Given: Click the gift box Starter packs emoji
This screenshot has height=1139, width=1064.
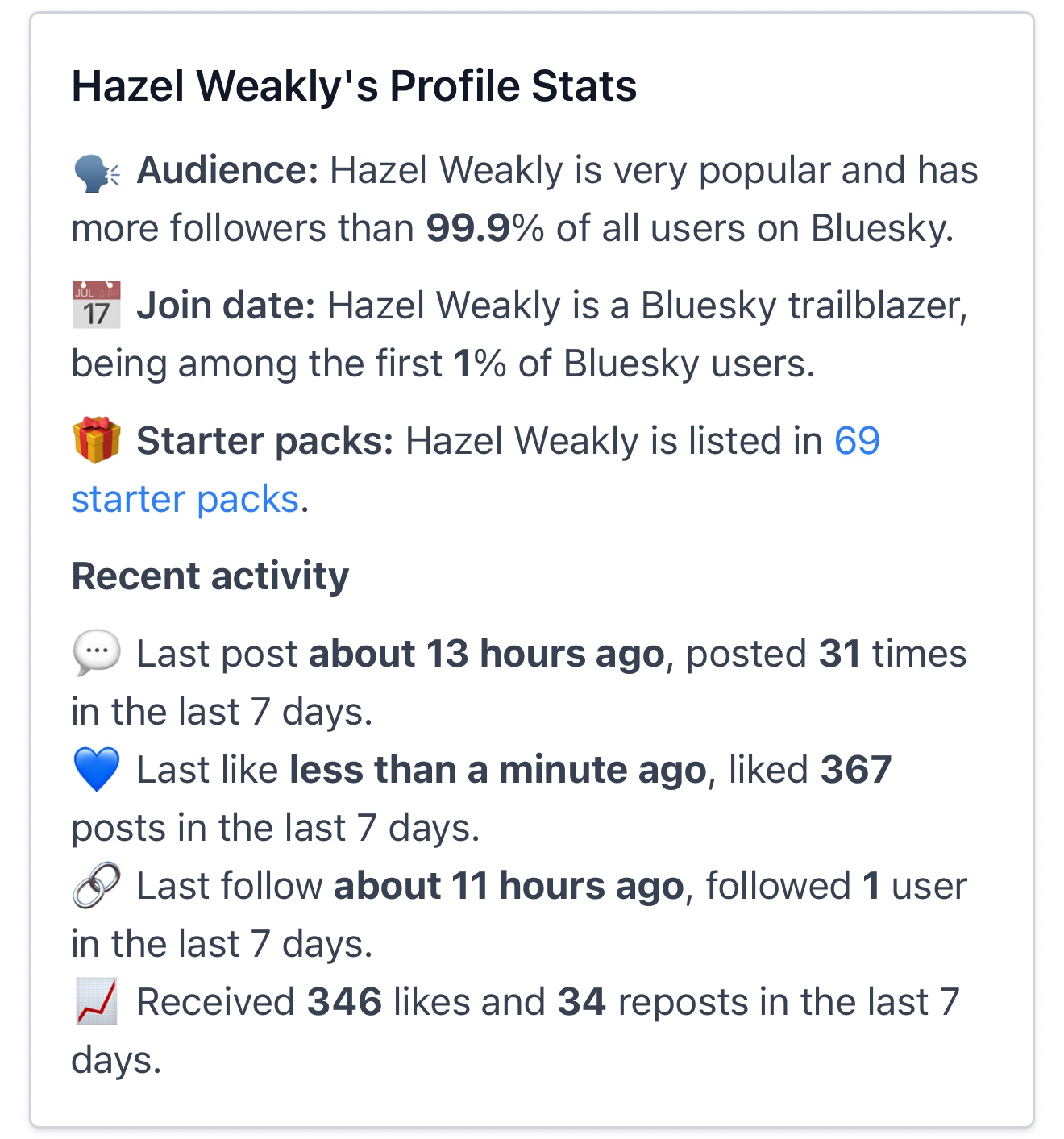Looking at the screenshot, I should point(97,440).
